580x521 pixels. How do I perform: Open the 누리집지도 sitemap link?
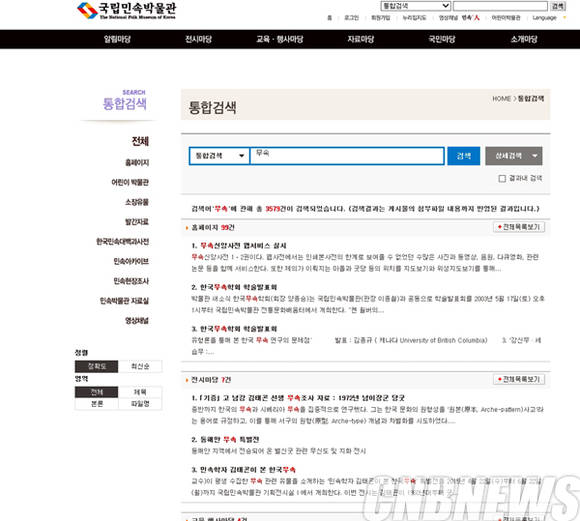pyautogui.click(x=414, y=18)
